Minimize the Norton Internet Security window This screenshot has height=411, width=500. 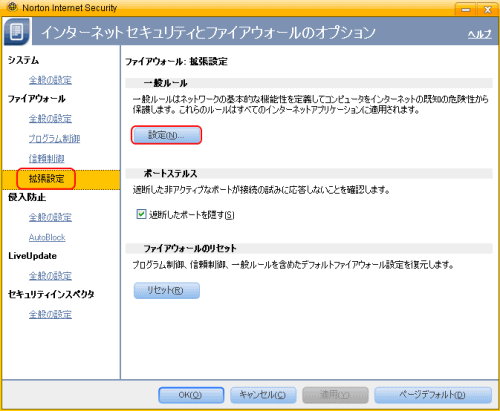[x=466, y=9]
